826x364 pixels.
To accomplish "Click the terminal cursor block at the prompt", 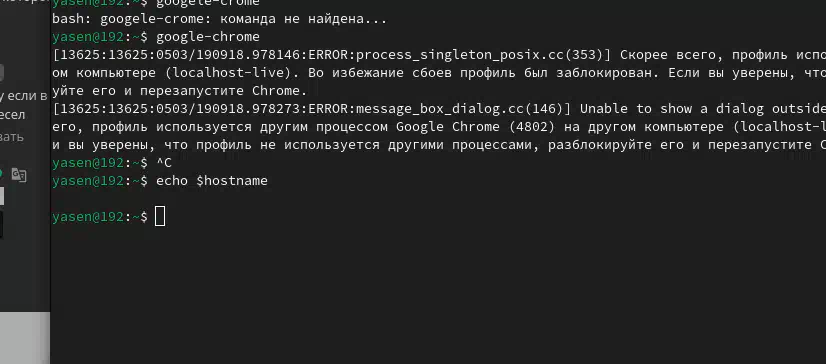I will [160, 217].
